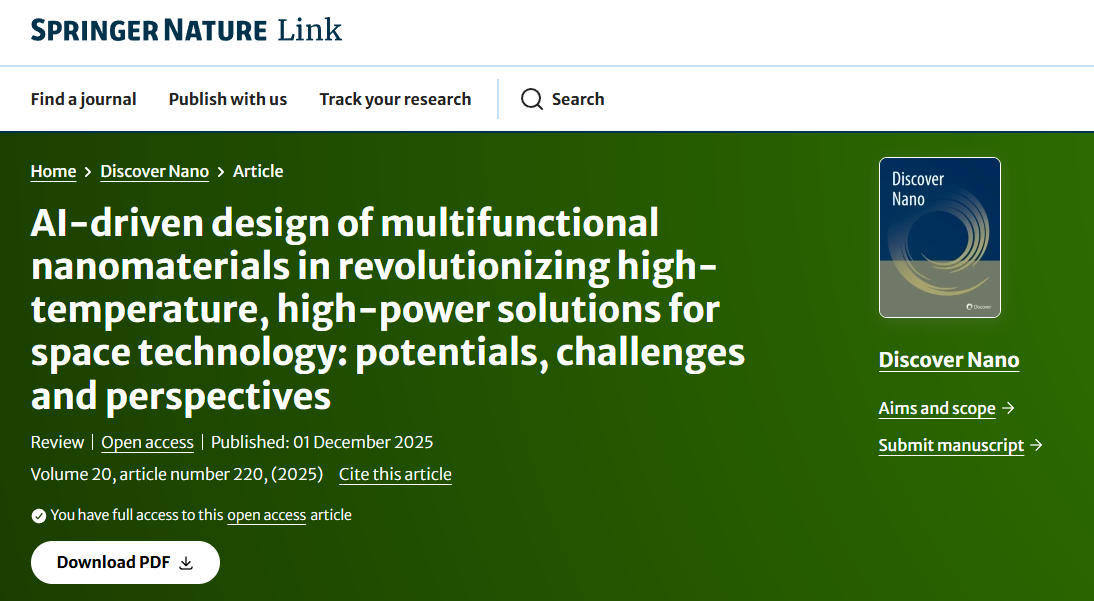The image size is (1094, 601).
Task: Click the Open access link beside Review
Action: [146, 442]
